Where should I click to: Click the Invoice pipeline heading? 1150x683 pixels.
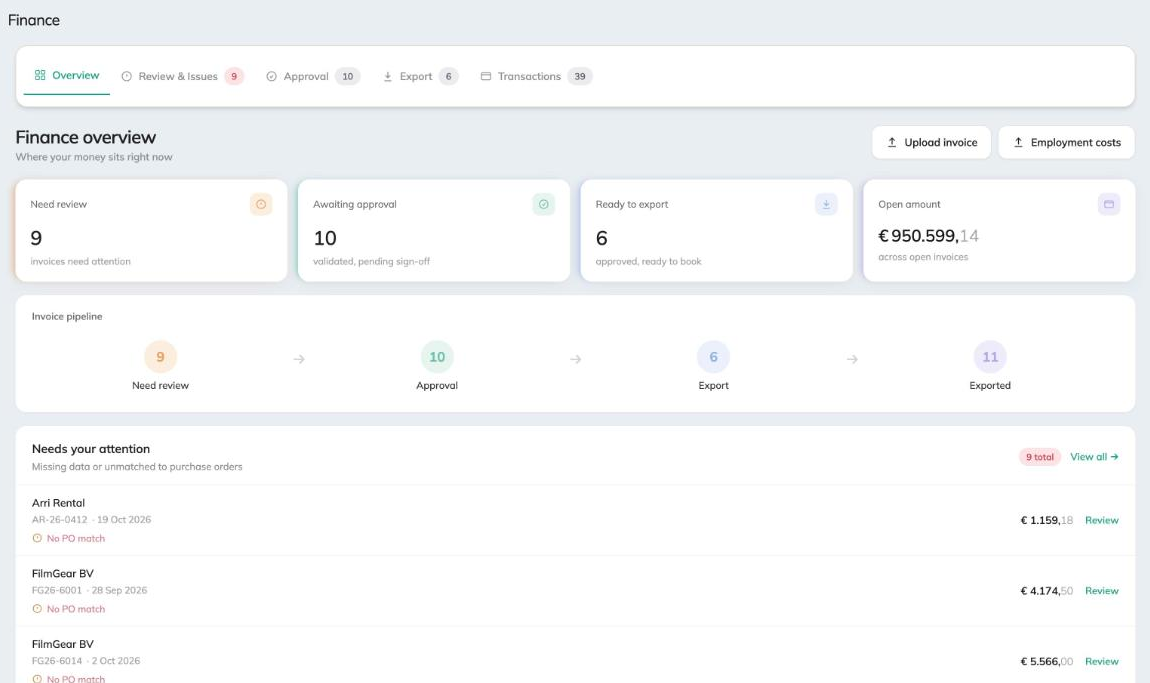pos(67,316)
